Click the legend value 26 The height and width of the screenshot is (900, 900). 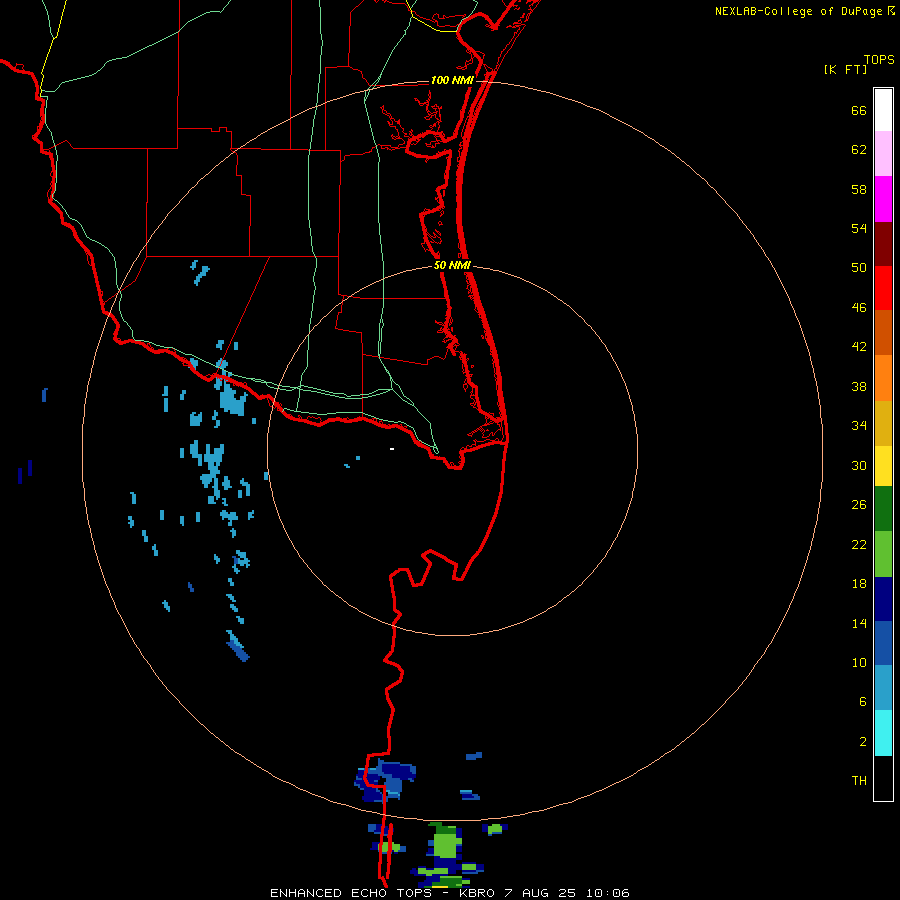[x=859, y=505]
